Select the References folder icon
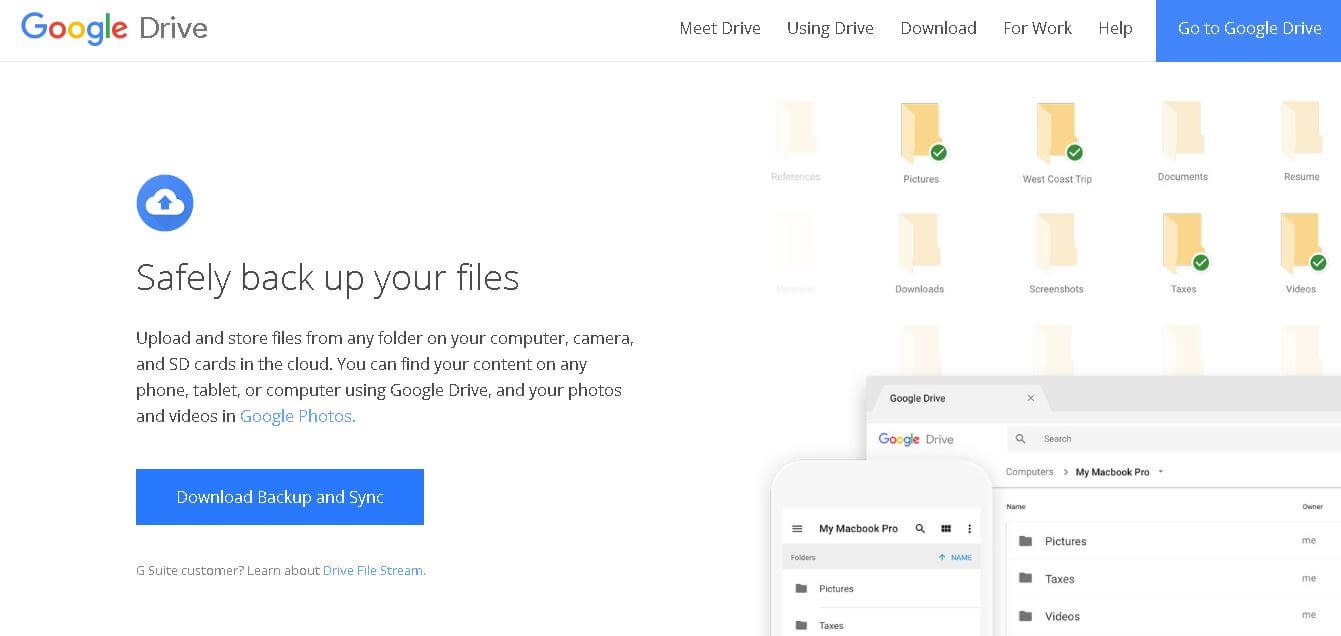 coord(795,131)
